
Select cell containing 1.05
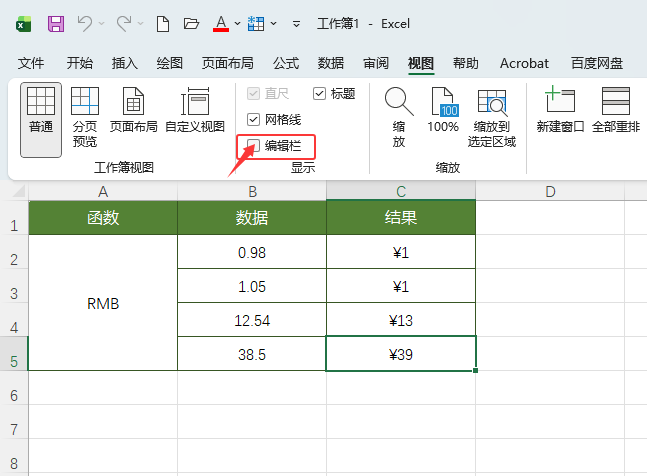(252, 286)
